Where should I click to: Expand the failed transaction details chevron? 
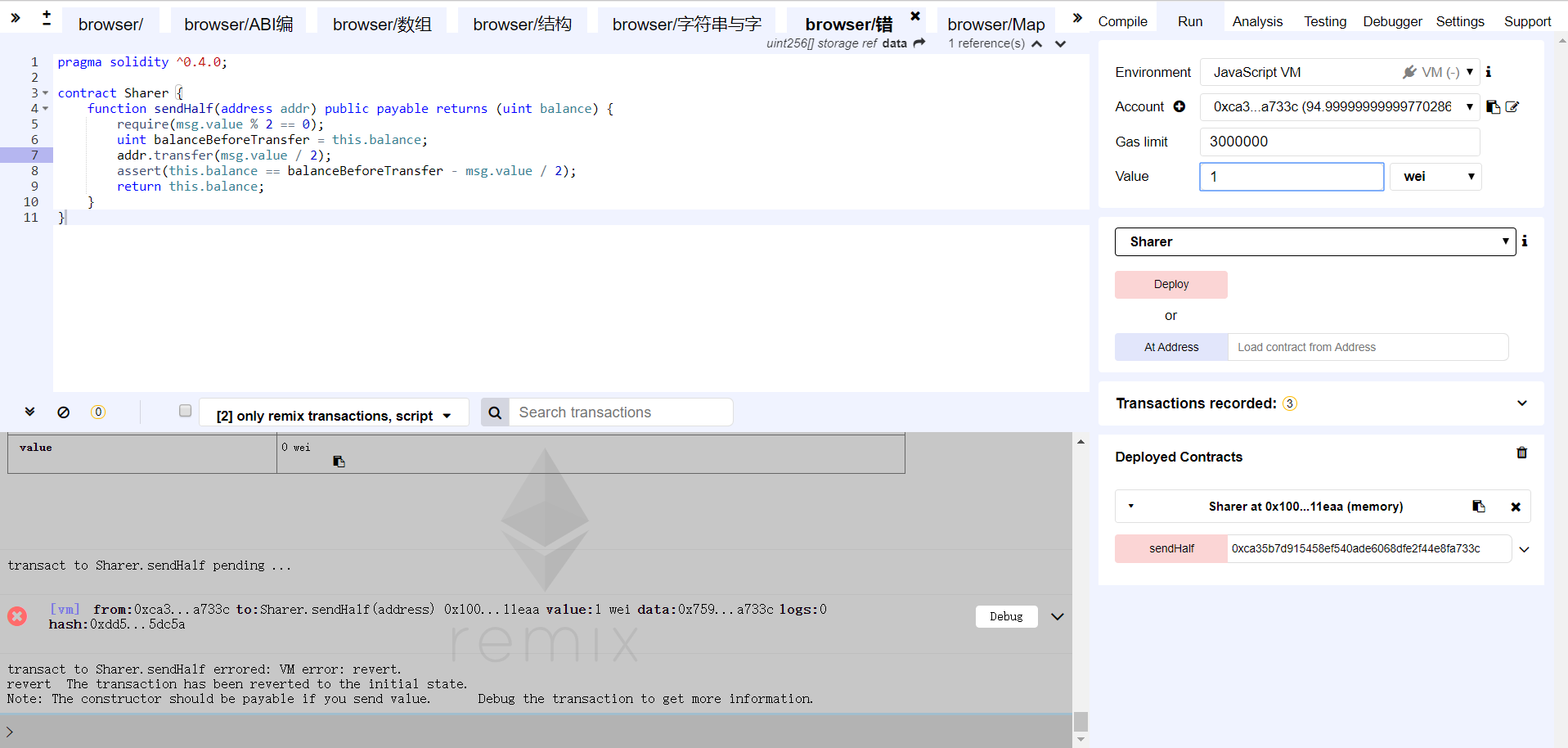[1058, 616]
